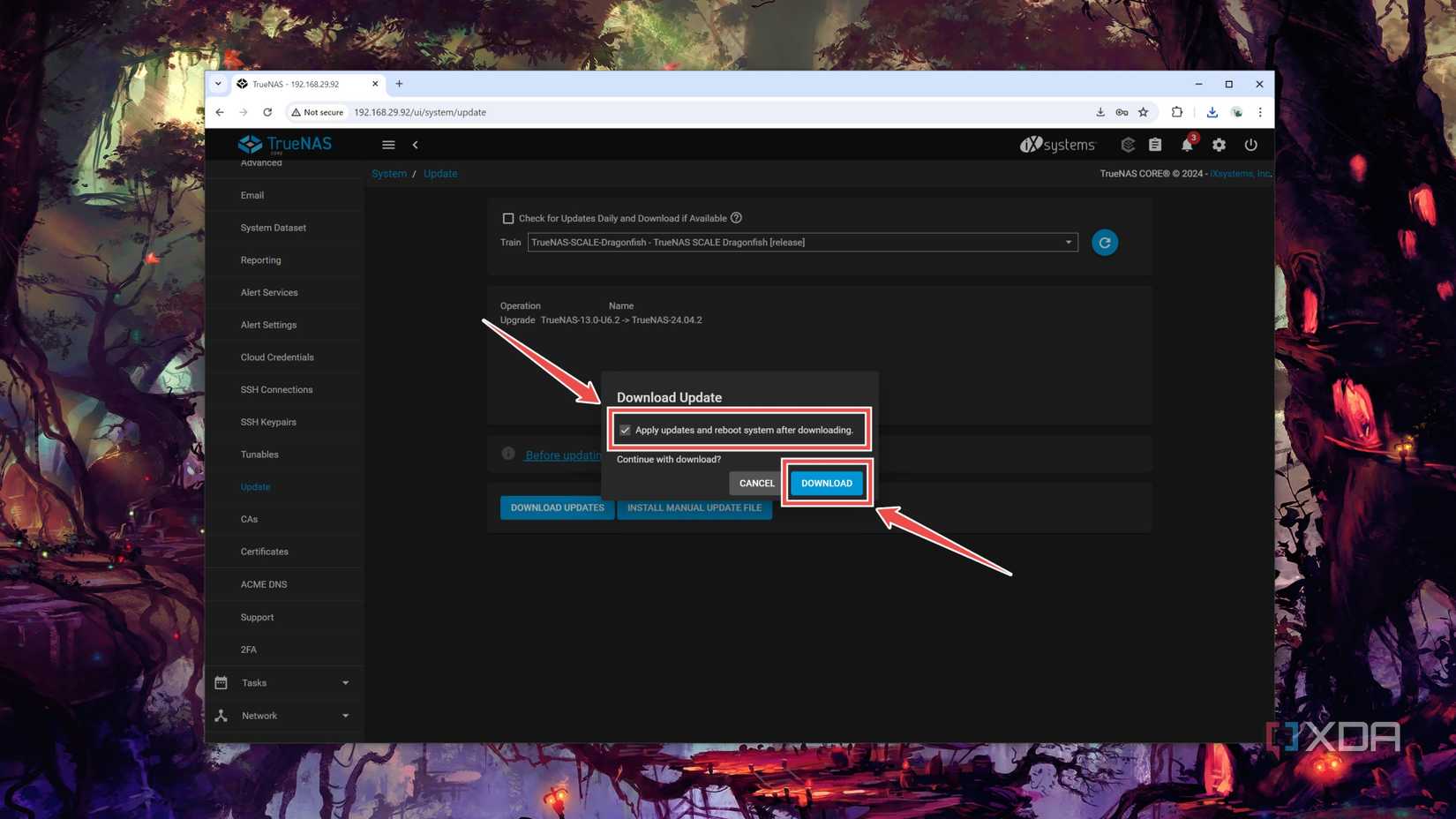Open the tab search dropdown arrow

click(x=218, y=84)
